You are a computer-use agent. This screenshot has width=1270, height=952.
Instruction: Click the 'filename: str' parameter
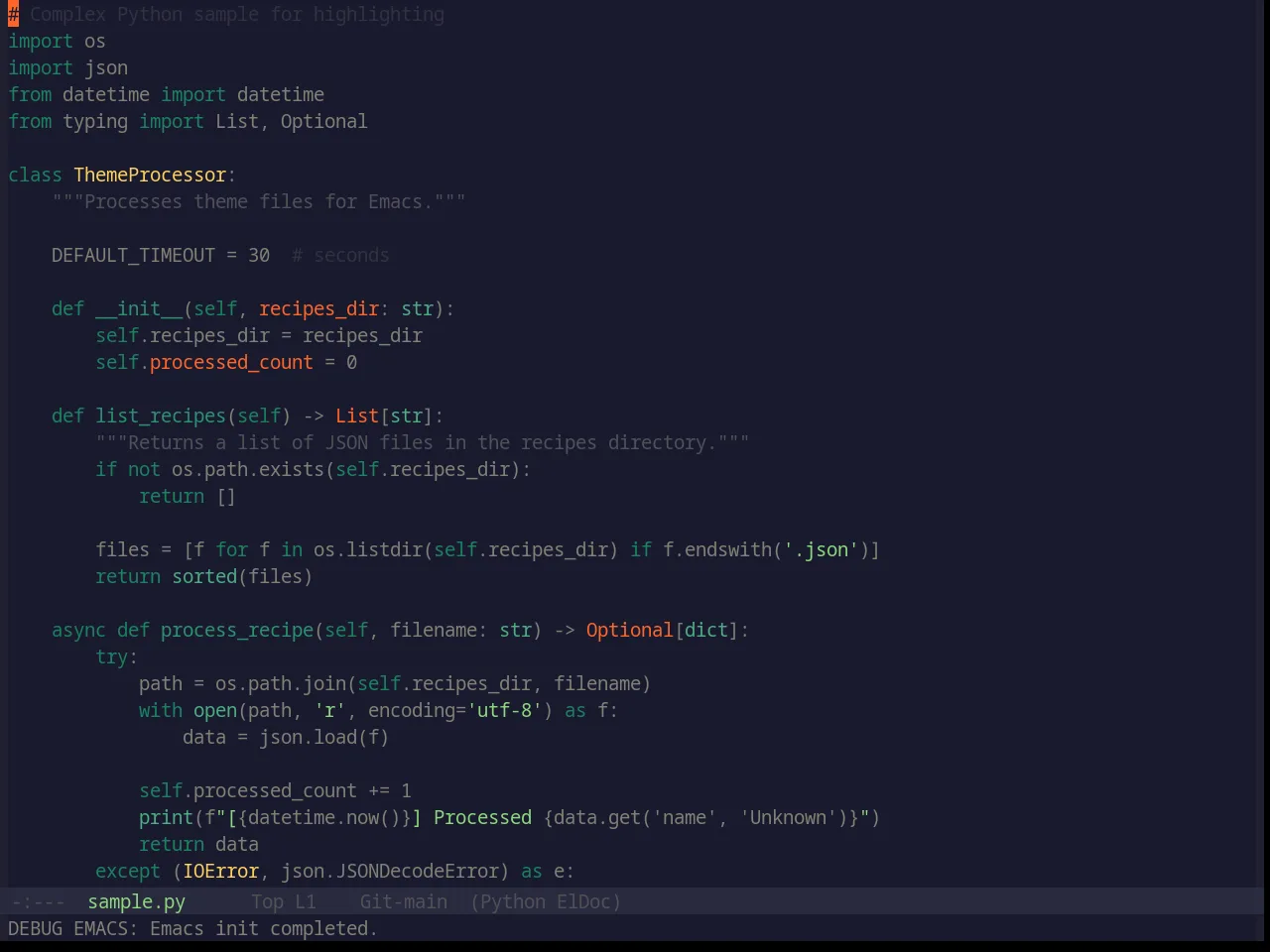point(460,630)
